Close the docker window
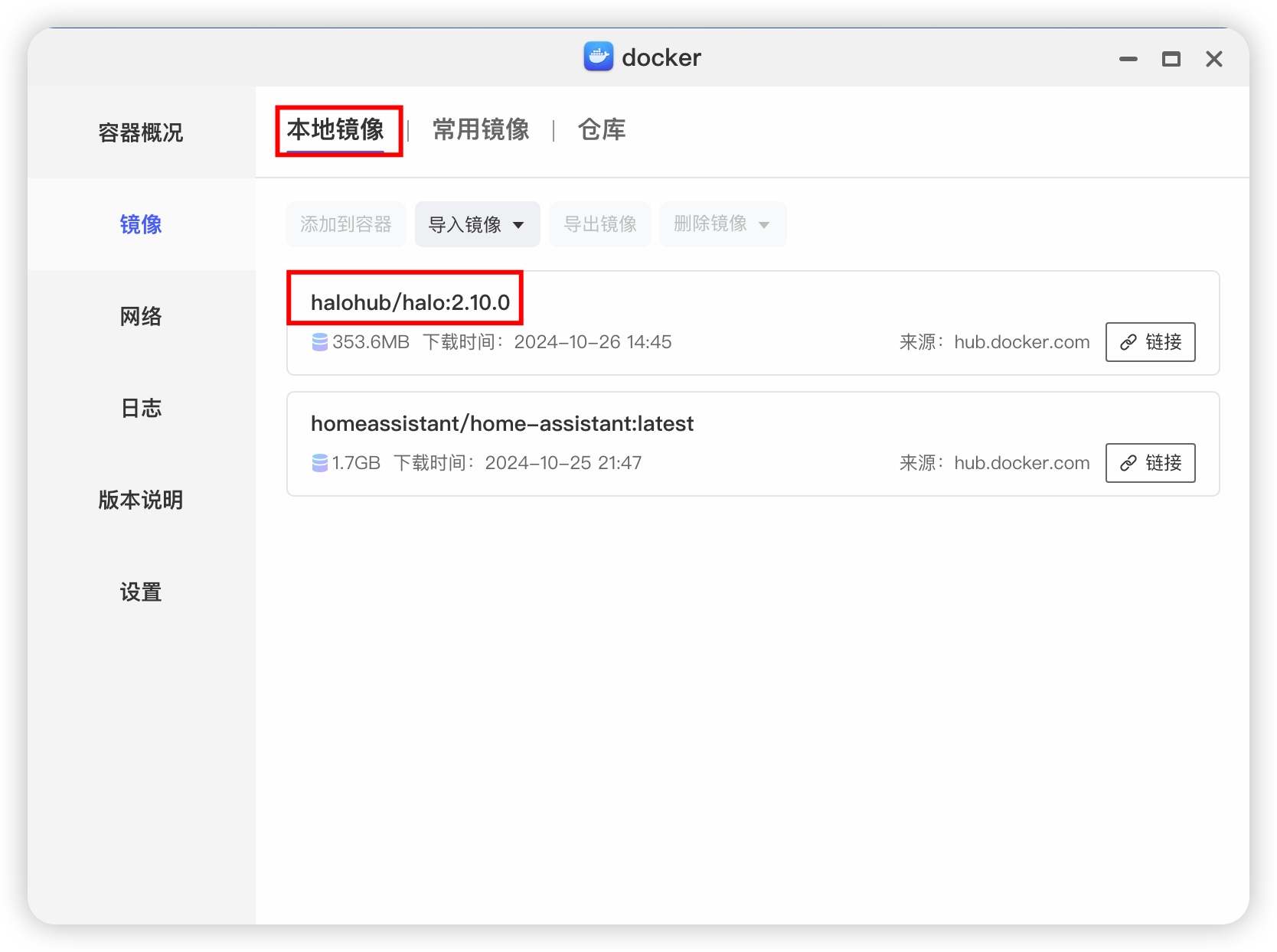 point(1214,59)
